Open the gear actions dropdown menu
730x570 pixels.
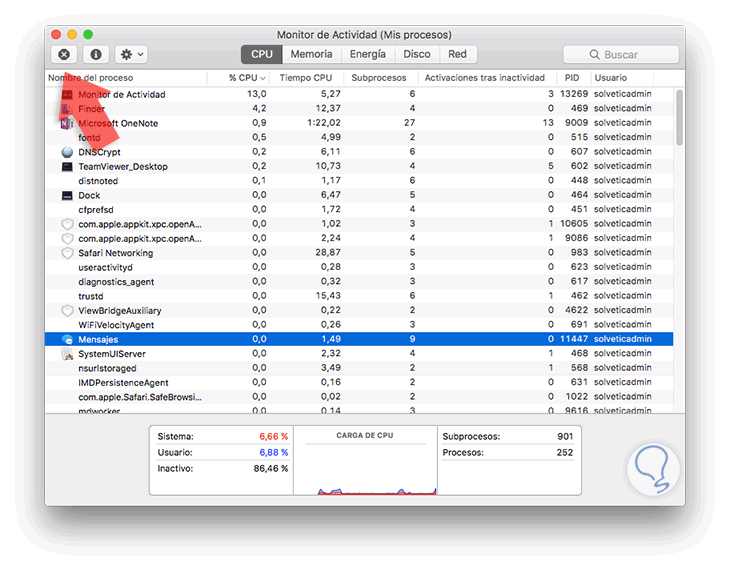pos(132,54)
